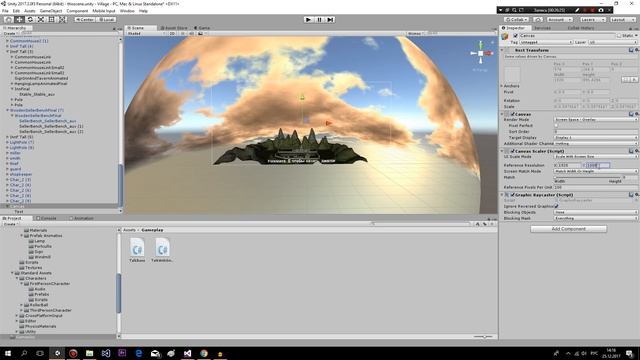Select the first C# script asset
Image resolution: width=640 pixels, height=360 pixels.
click(137, 250)
